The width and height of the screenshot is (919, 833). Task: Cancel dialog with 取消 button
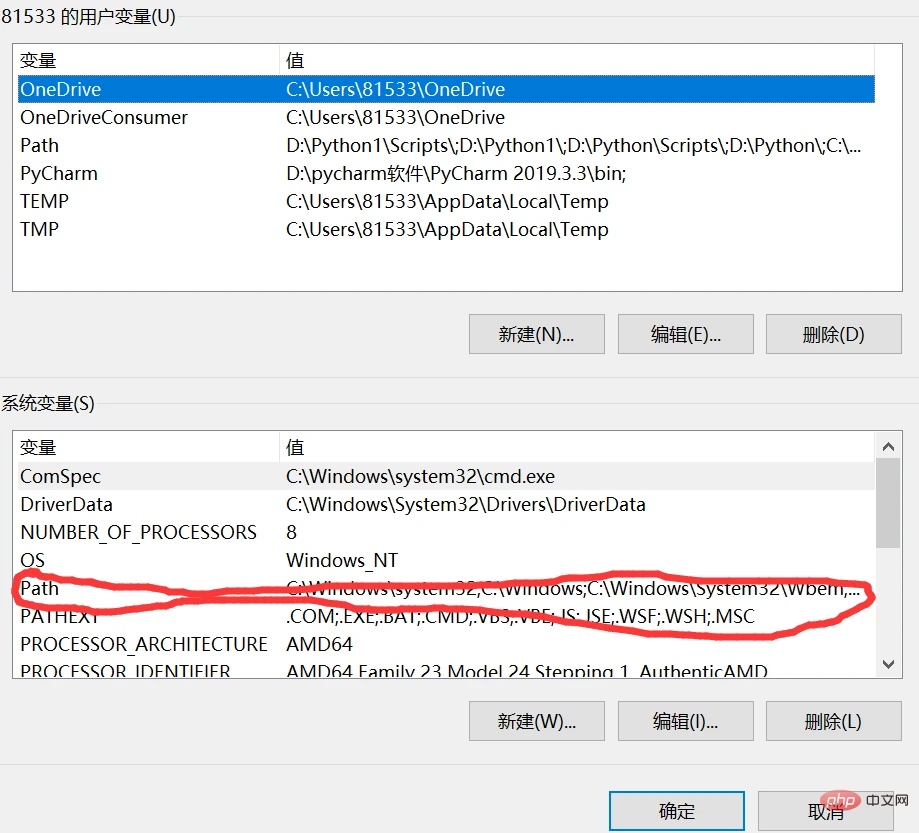[x=826, y=811]
